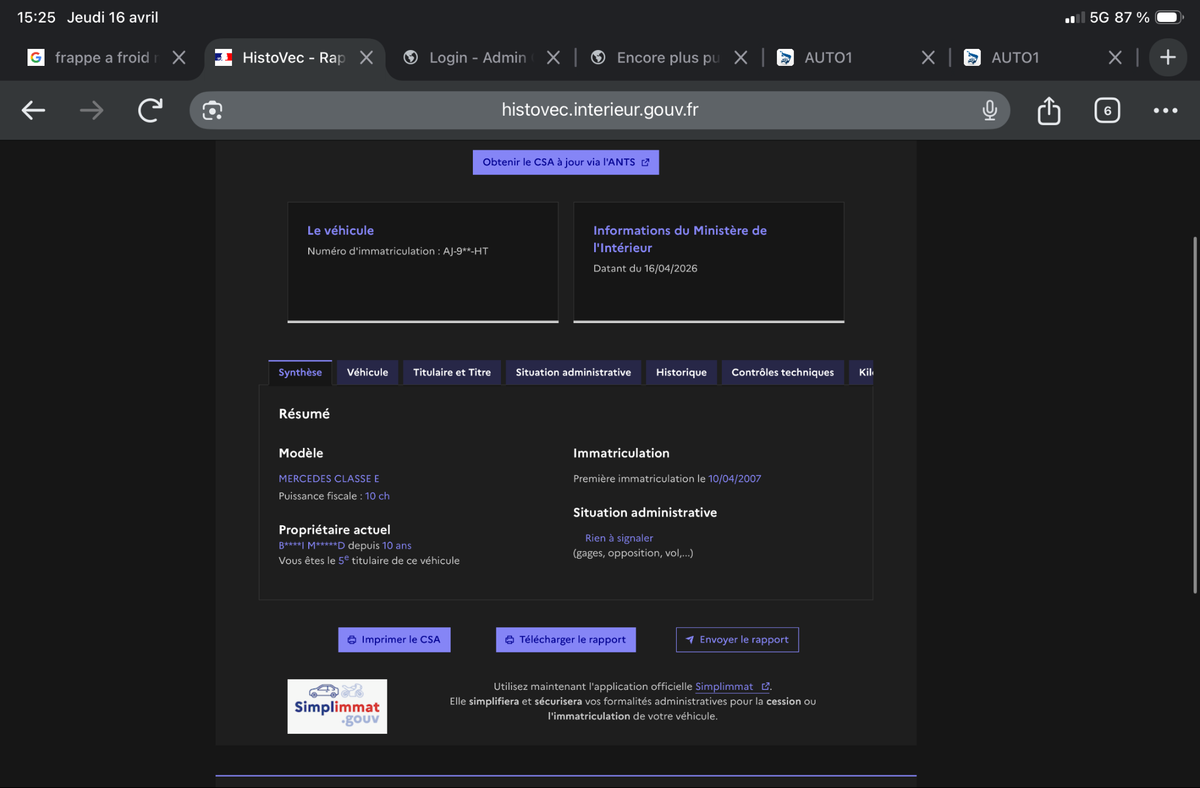Viewport: 1200px width, 788px height.
Task: Click "Informations du Ministère de l'Intérieur" heading
Action: [x=680, y=239]
